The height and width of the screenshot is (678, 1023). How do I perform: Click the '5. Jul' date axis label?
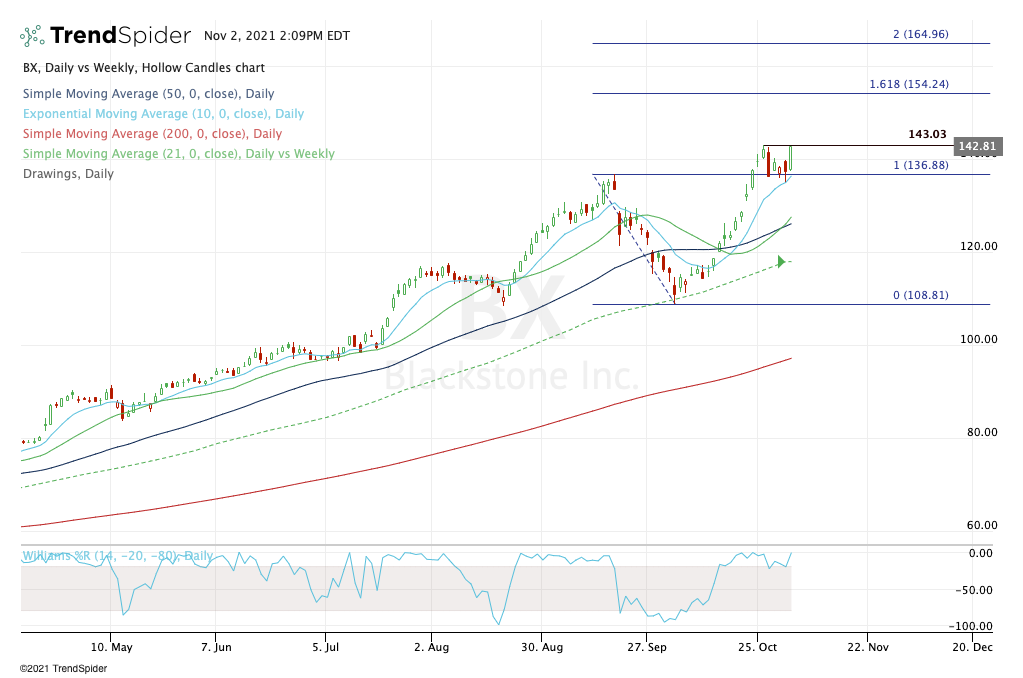[x=326, y=647]
